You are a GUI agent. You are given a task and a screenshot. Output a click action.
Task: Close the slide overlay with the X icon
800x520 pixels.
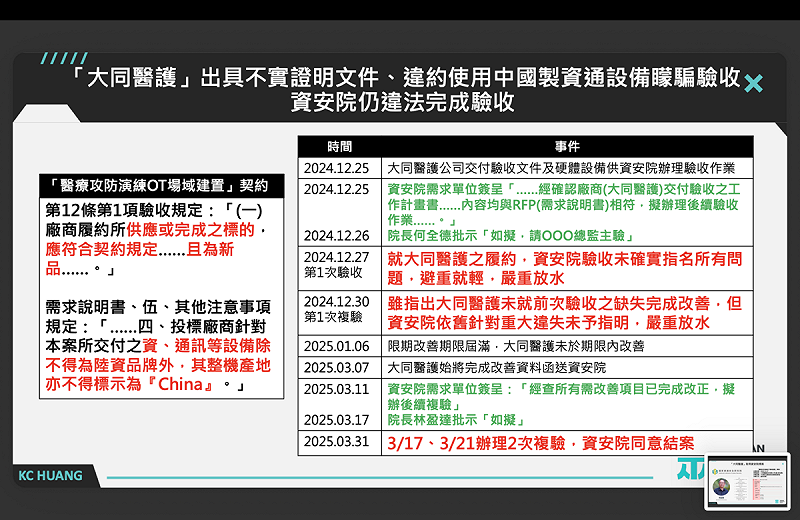pos(753,83)
